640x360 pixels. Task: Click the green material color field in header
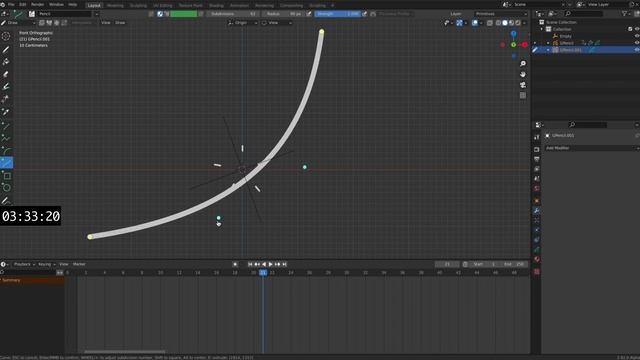coord(184,14)
